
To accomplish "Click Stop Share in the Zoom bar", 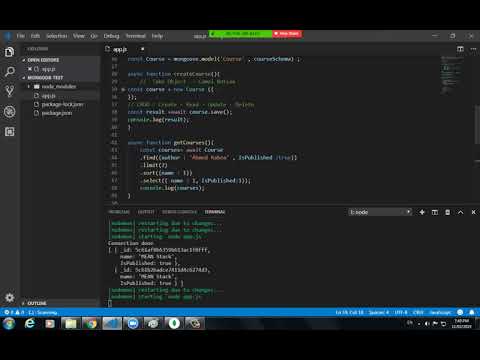I will pos(287,34).
